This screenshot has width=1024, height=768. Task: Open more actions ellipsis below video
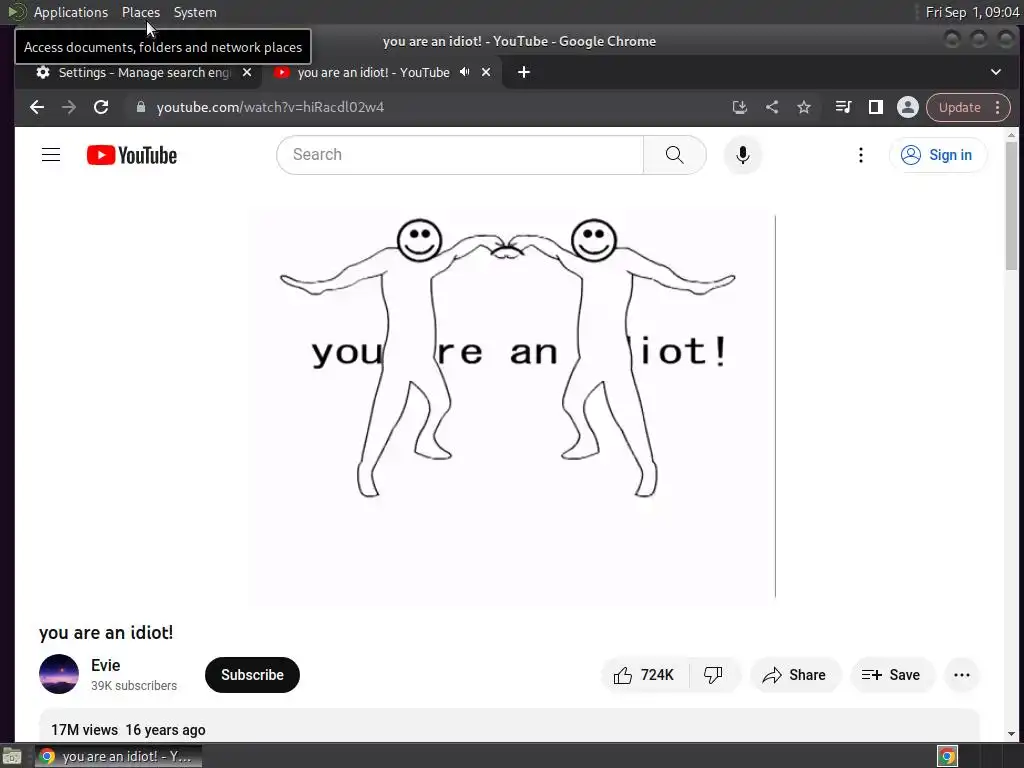point(962,675)
